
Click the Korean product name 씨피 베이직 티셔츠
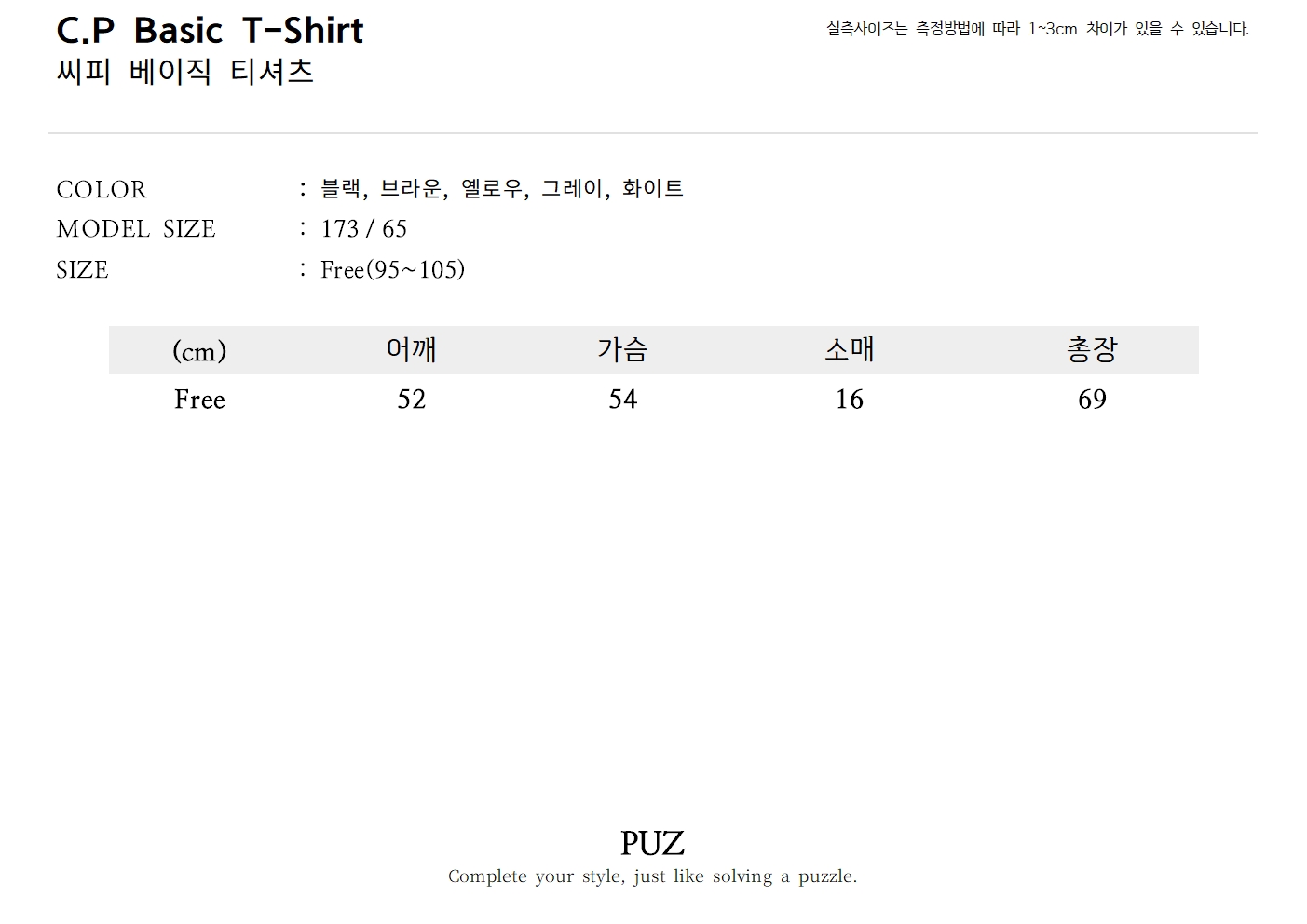click(184, 72)
